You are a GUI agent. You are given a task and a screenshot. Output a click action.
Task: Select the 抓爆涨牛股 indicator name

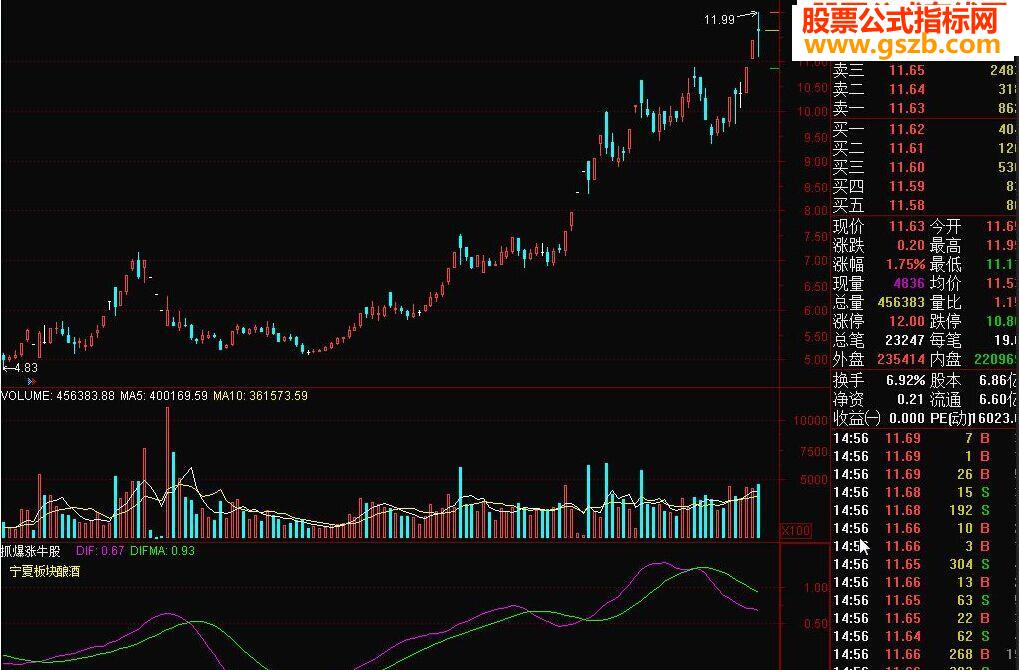click(x=31, y=551)
